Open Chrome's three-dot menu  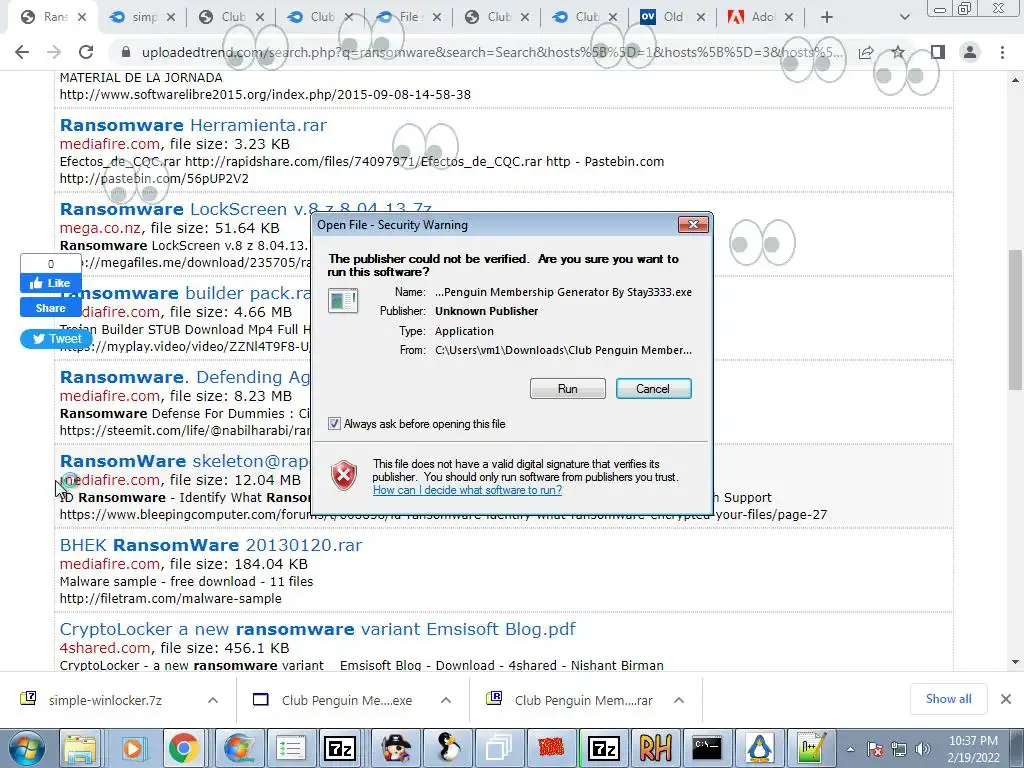pyautogui.click(x=1002, y=52)
